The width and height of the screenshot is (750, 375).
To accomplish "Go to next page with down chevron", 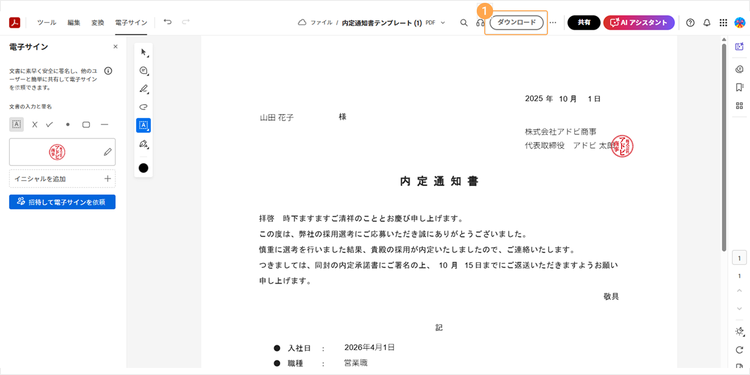I will [x=739, y=309].
